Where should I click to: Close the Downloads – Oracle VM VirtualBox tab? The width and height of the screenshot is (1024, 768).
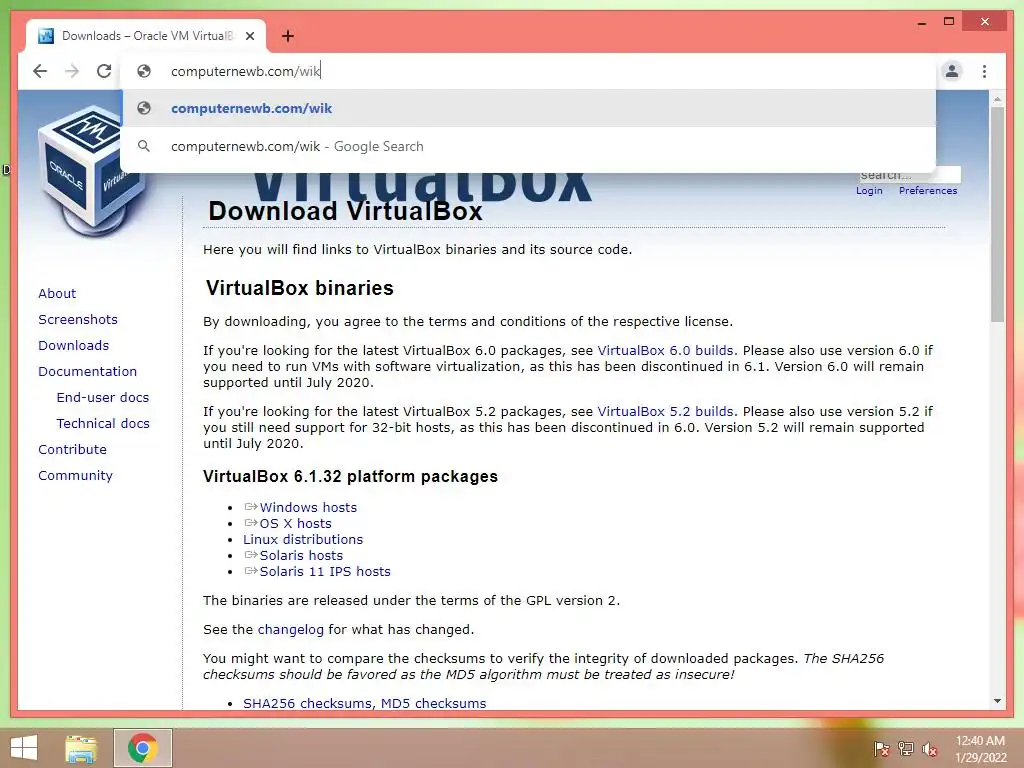(250, 36)
